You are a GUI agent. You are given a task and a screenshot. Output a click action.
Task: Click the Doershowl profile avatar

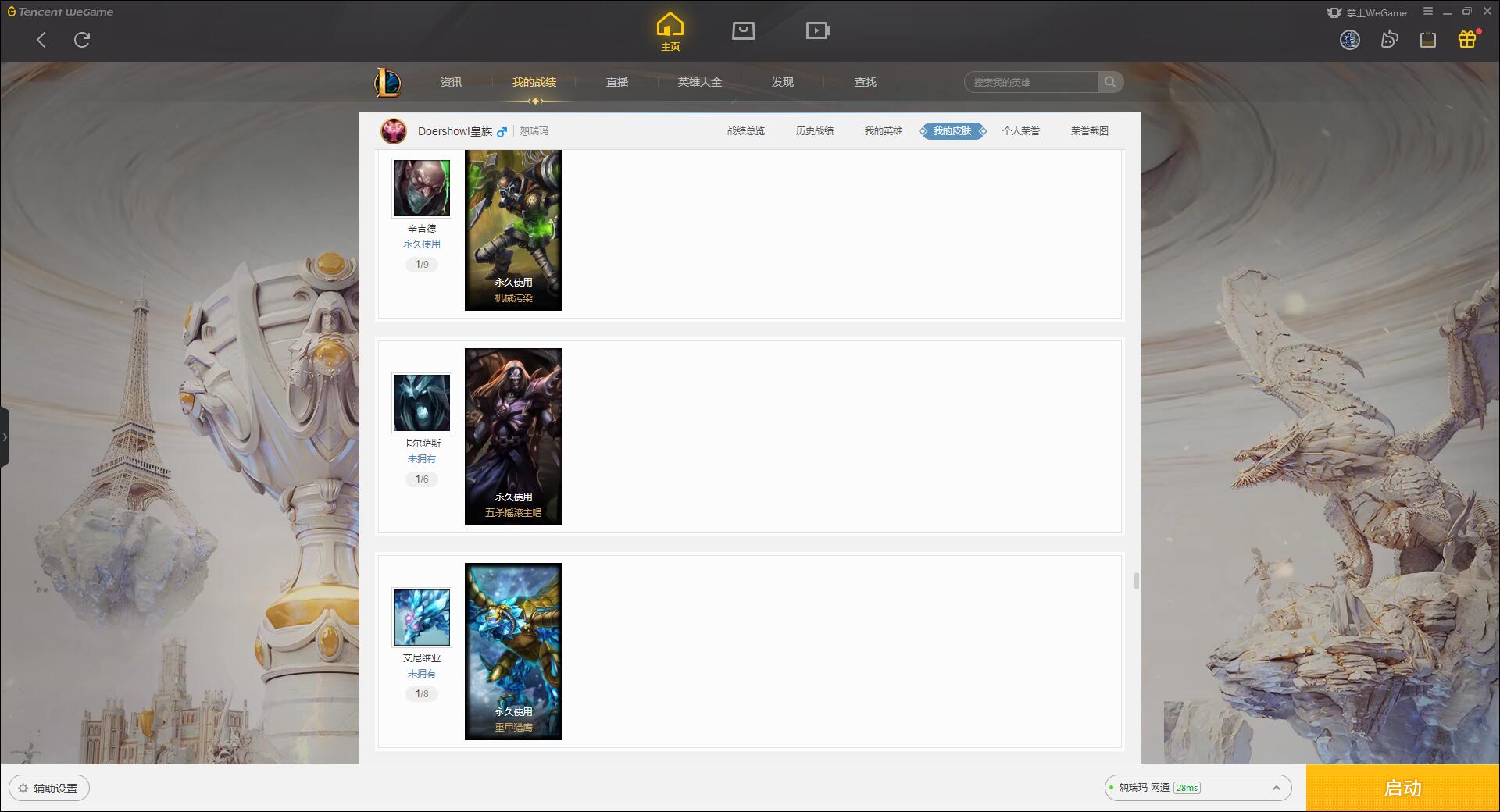394,131
